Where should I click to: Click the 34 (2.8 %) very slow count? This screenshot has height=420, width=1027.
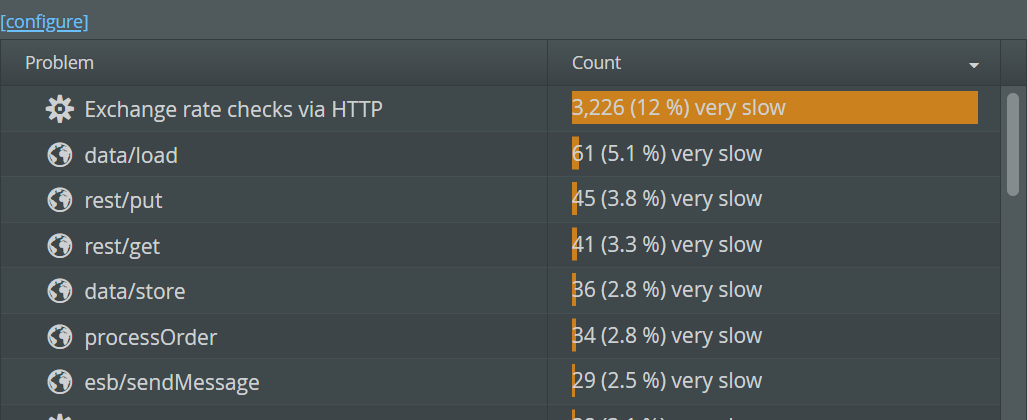coord(667,335)
